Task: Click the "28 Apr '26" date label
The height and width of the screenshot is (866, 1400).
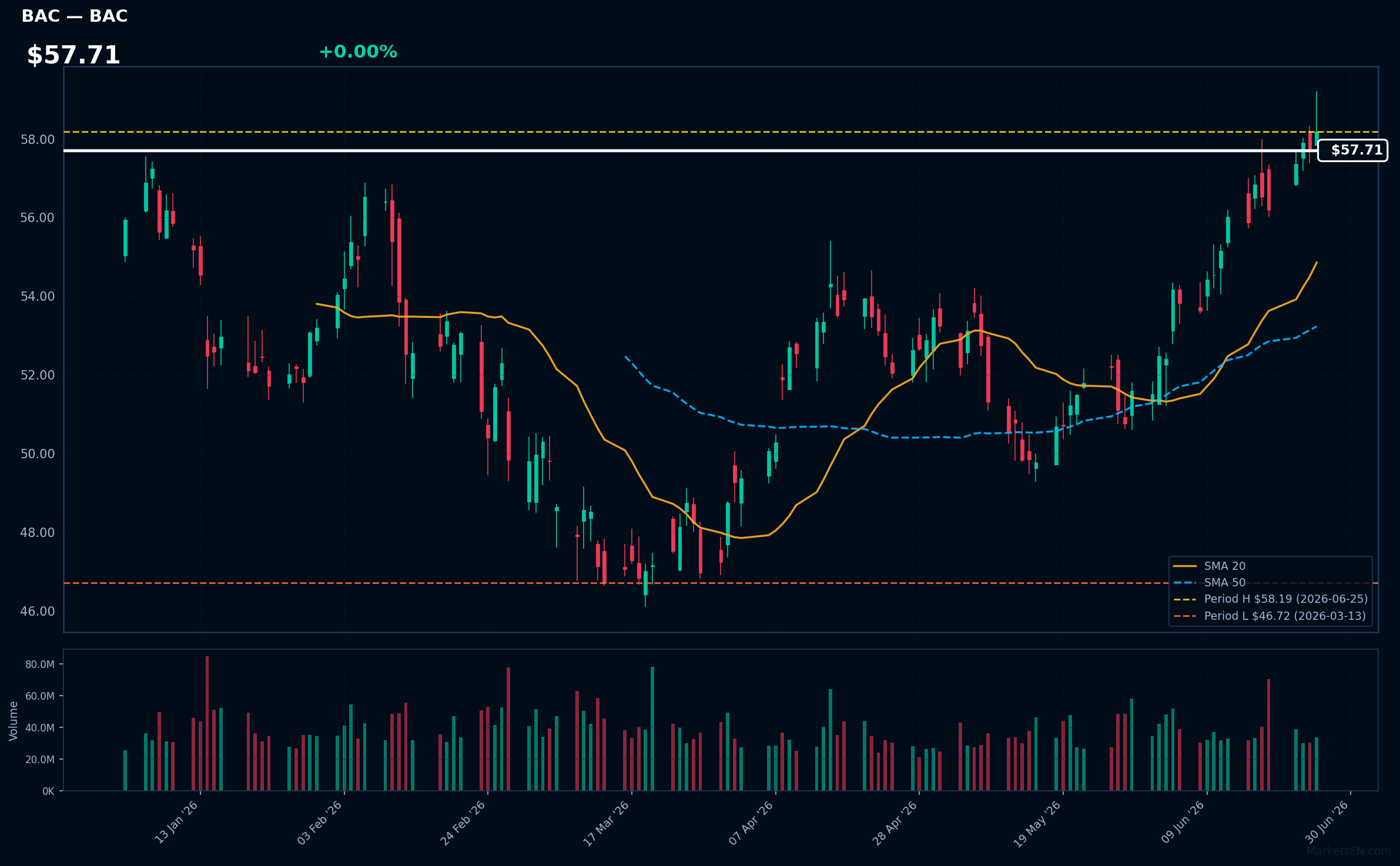Action: [895, 823]
